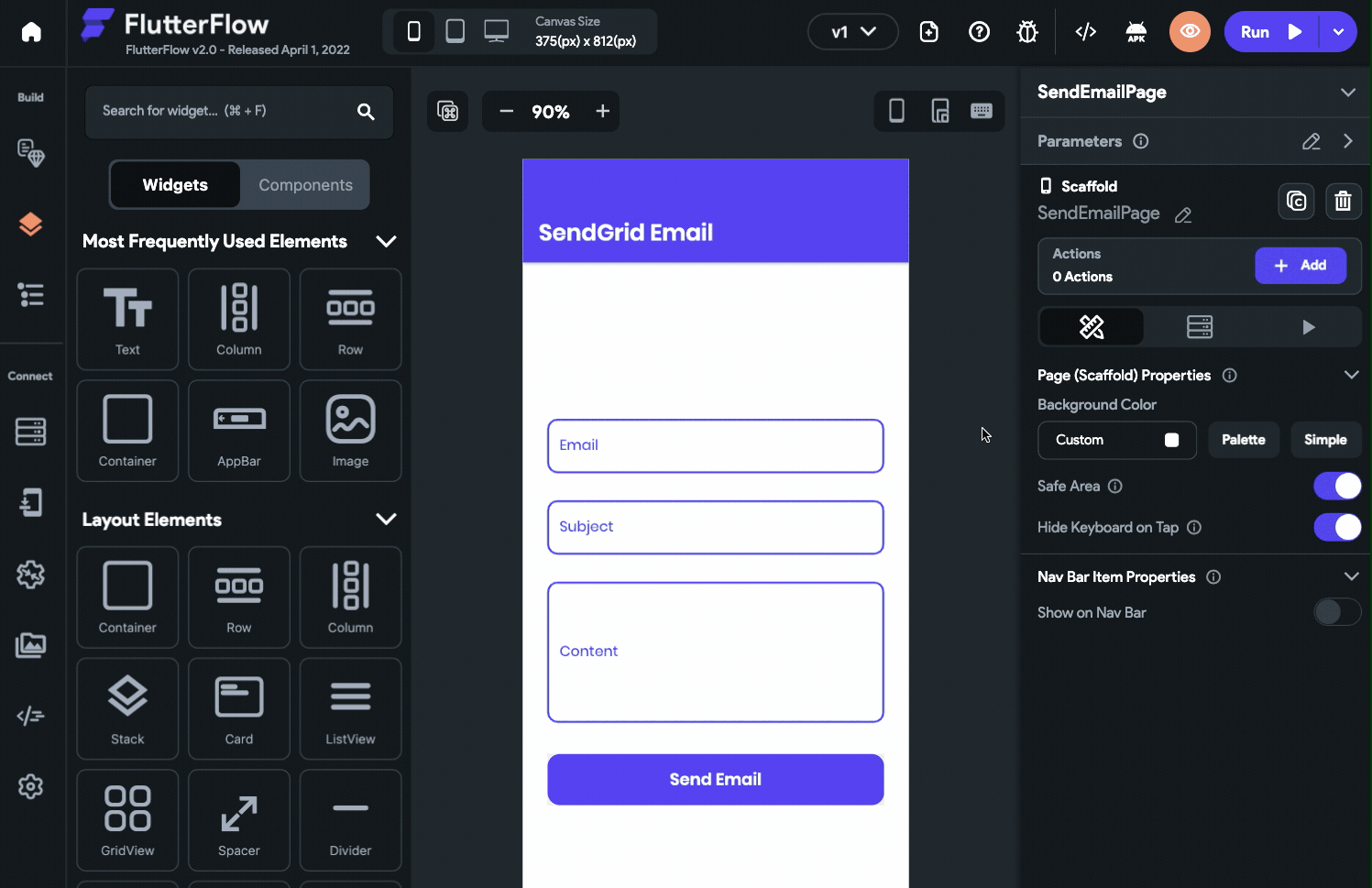Viewport: 1372px width, 888px height.
Task: Collapse the Most Frequently Used Elements section
Action: tap(386, 241)
